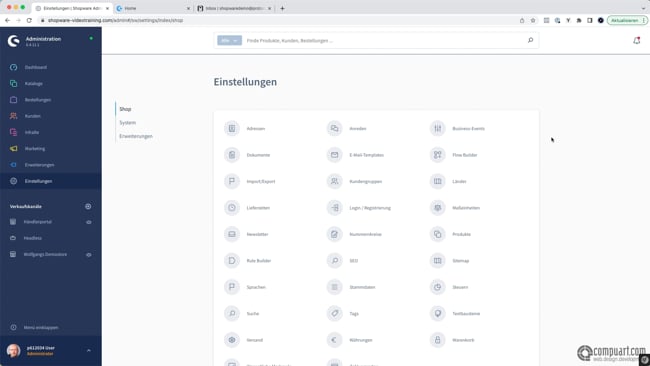This screenshot has width=650, height=366.
Task: Open the Sprachen flag icon
Action: click(232, 287)
